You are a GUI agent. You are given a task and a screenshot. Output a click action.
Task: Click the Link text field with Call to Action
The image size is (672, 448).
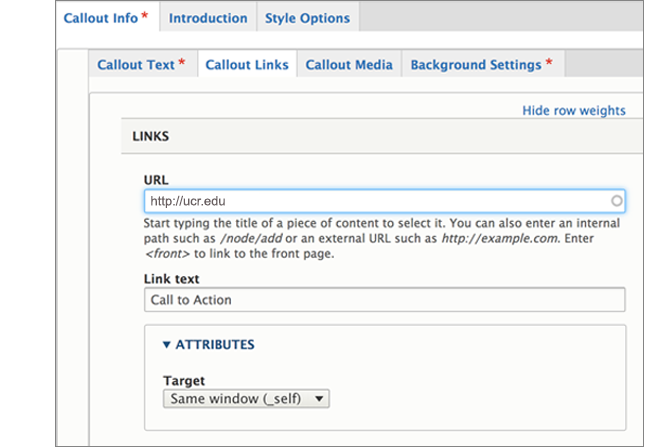pyautogui.click(x=385, y=299)
